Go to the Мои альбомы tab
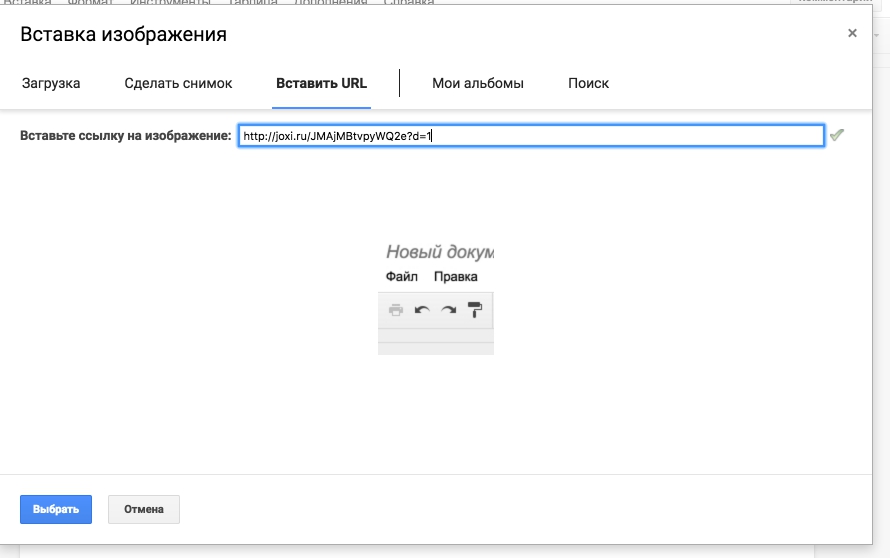Screen dimensions: 890x558 point(477,83)
